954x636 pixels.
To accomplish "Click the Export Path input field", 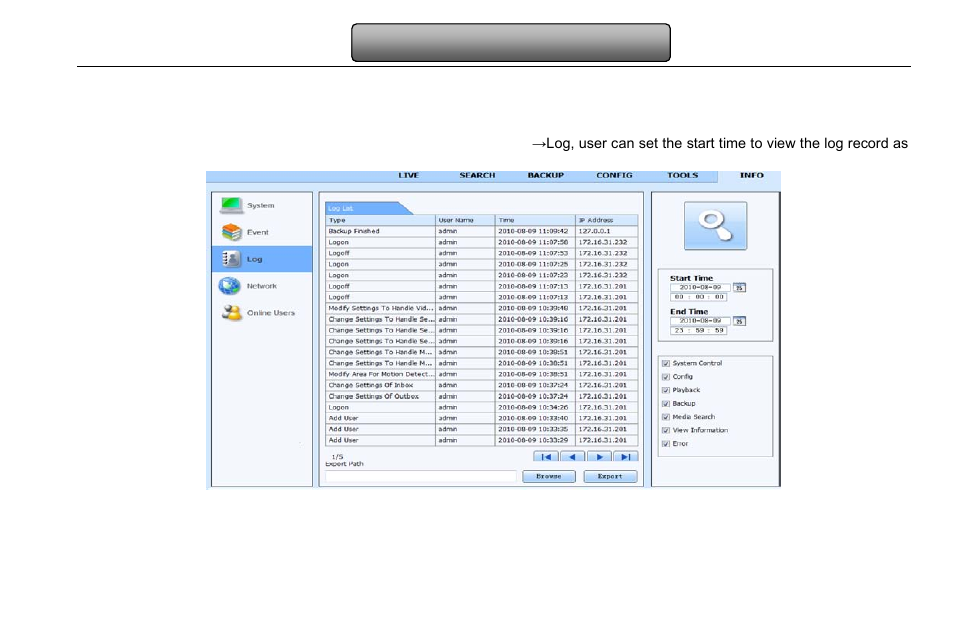I will tap(421, 477).
